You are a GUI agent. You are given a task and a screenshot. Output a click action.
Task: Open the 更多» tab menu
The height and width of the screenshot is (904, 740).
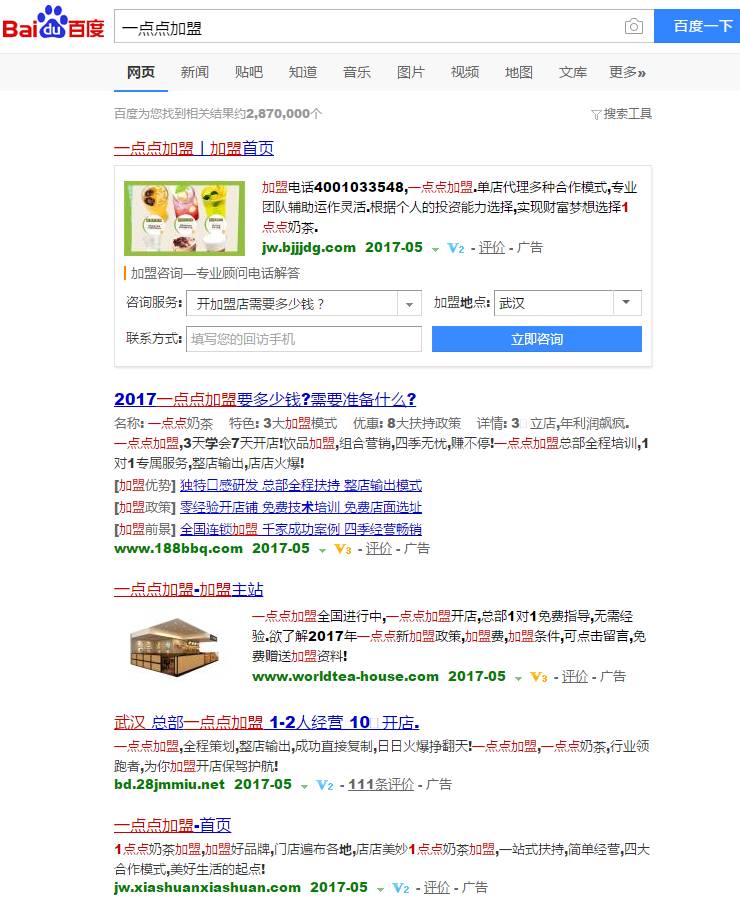pyautogui.click(x=628, y=72)
